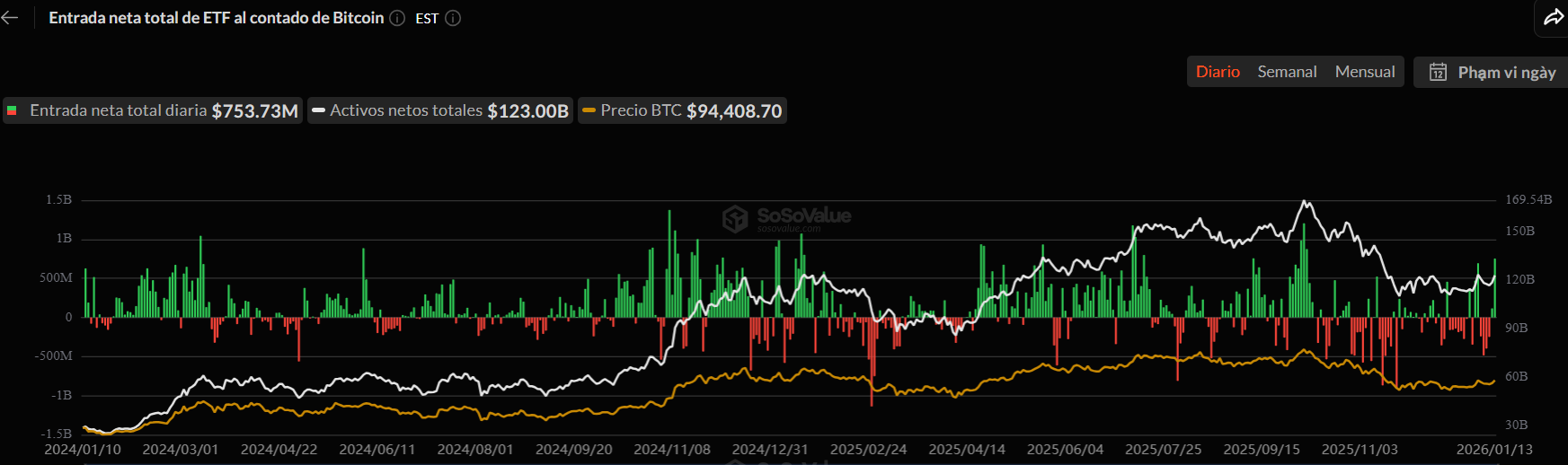Click the 2024/11/08 date axis label
Viewport: 1568px width, 465px height.
tap(671, 449)
